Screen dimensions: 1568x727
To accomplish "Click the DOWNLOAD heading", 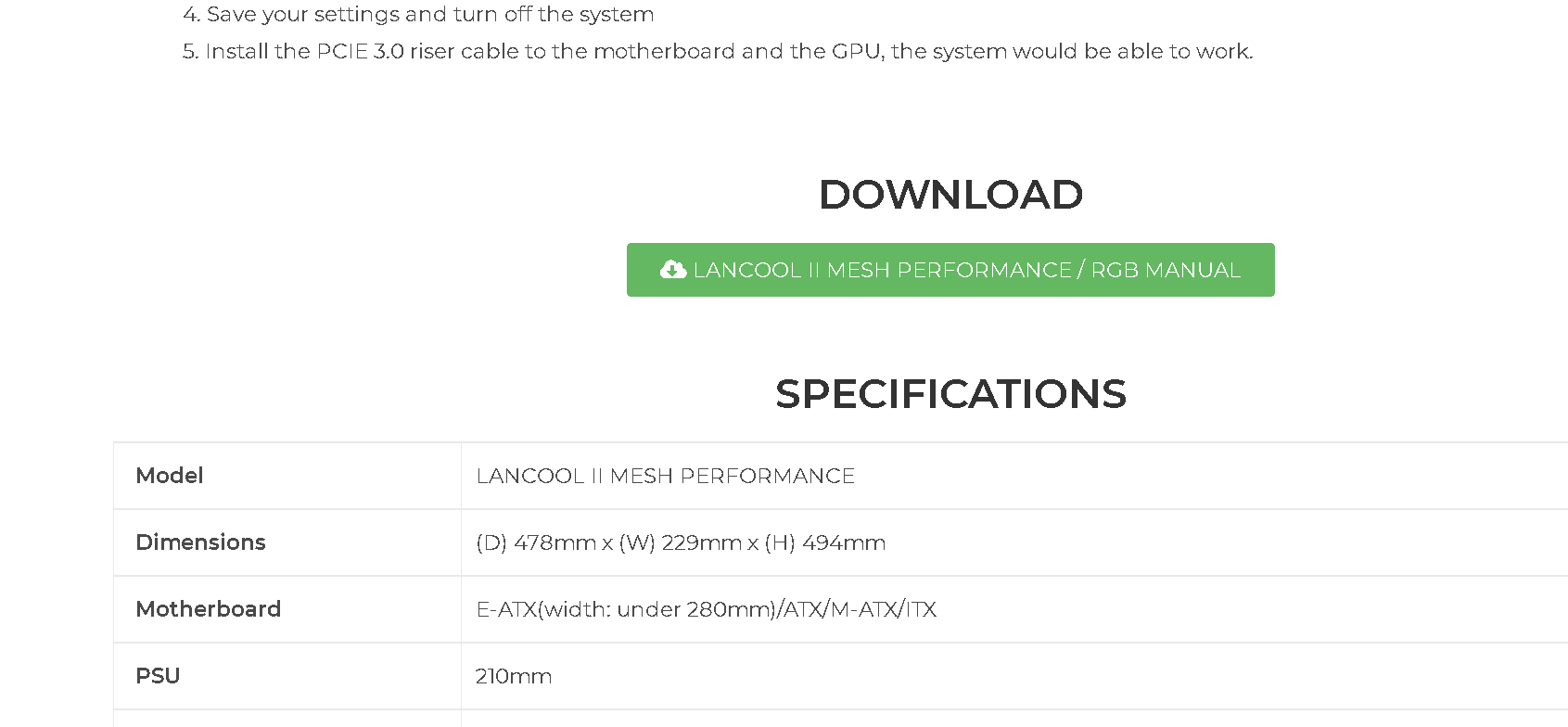I will click(x=950, y=195).
